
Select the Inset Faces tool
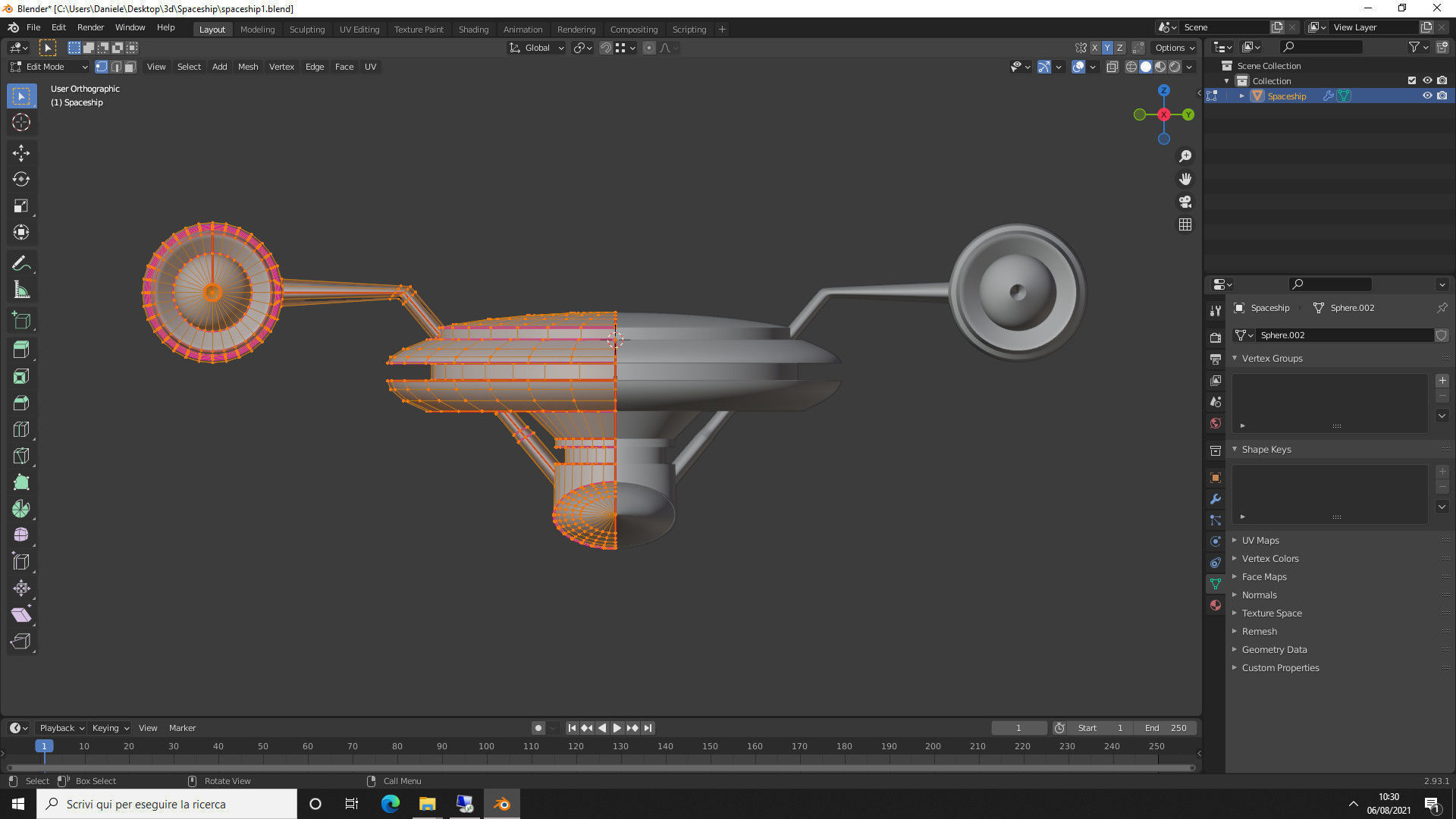(x=21, y=376)
